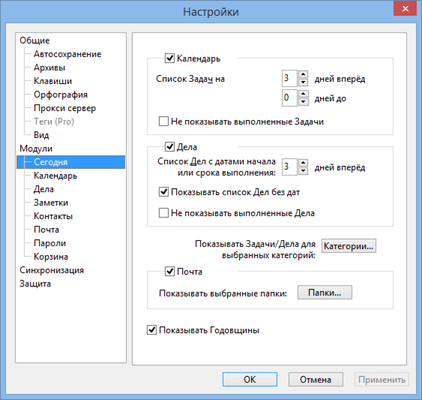
Task: Confirm settings with OK button
Action: point(250,379)
